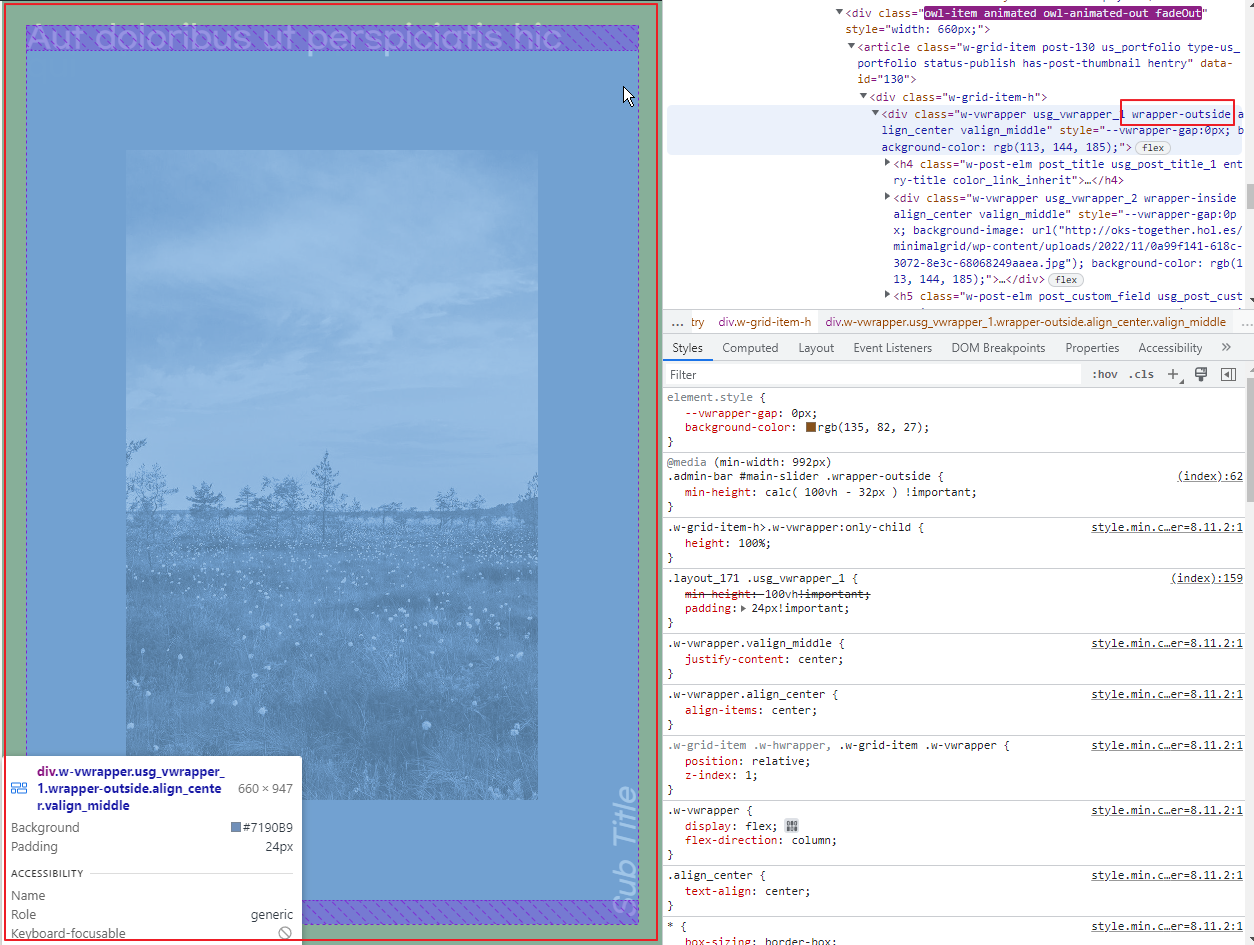Click the left breadcrumb overflow ellipsis
Image resolution: width=1254 pixels, height=945 pixels.
678,322
